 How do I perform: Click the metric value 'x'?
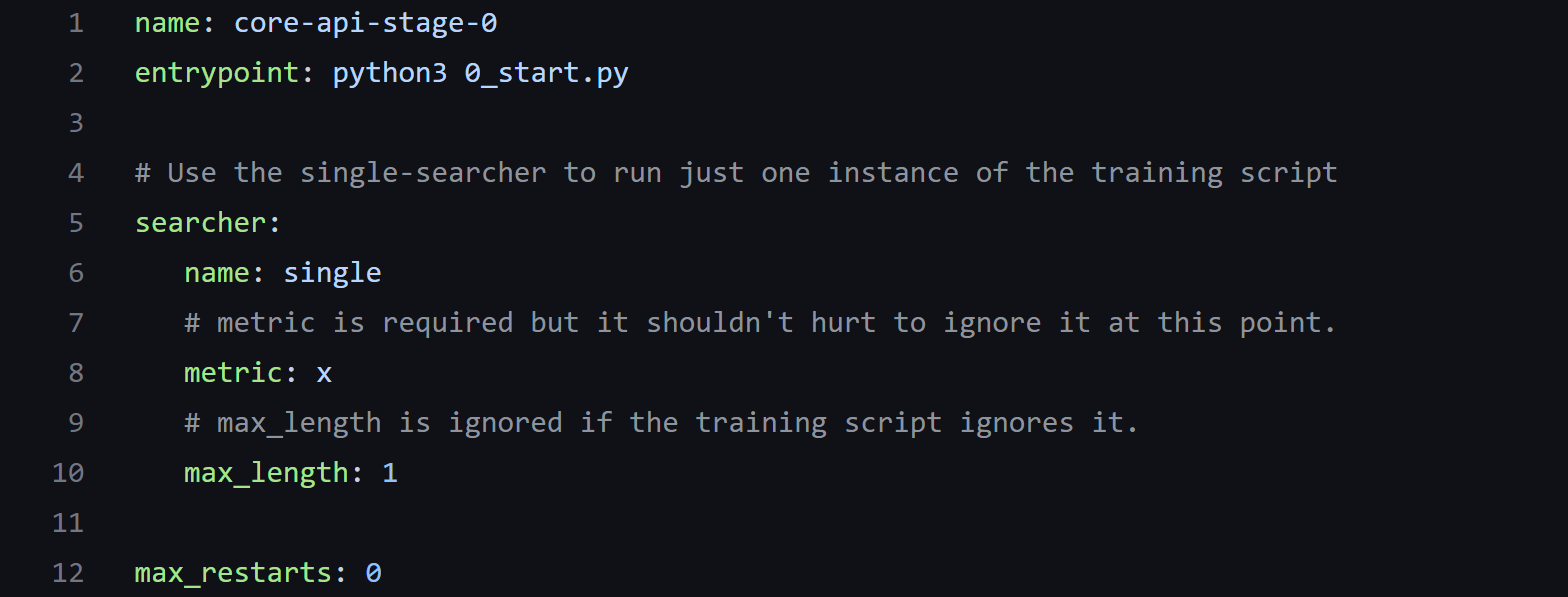click(324, 374)
